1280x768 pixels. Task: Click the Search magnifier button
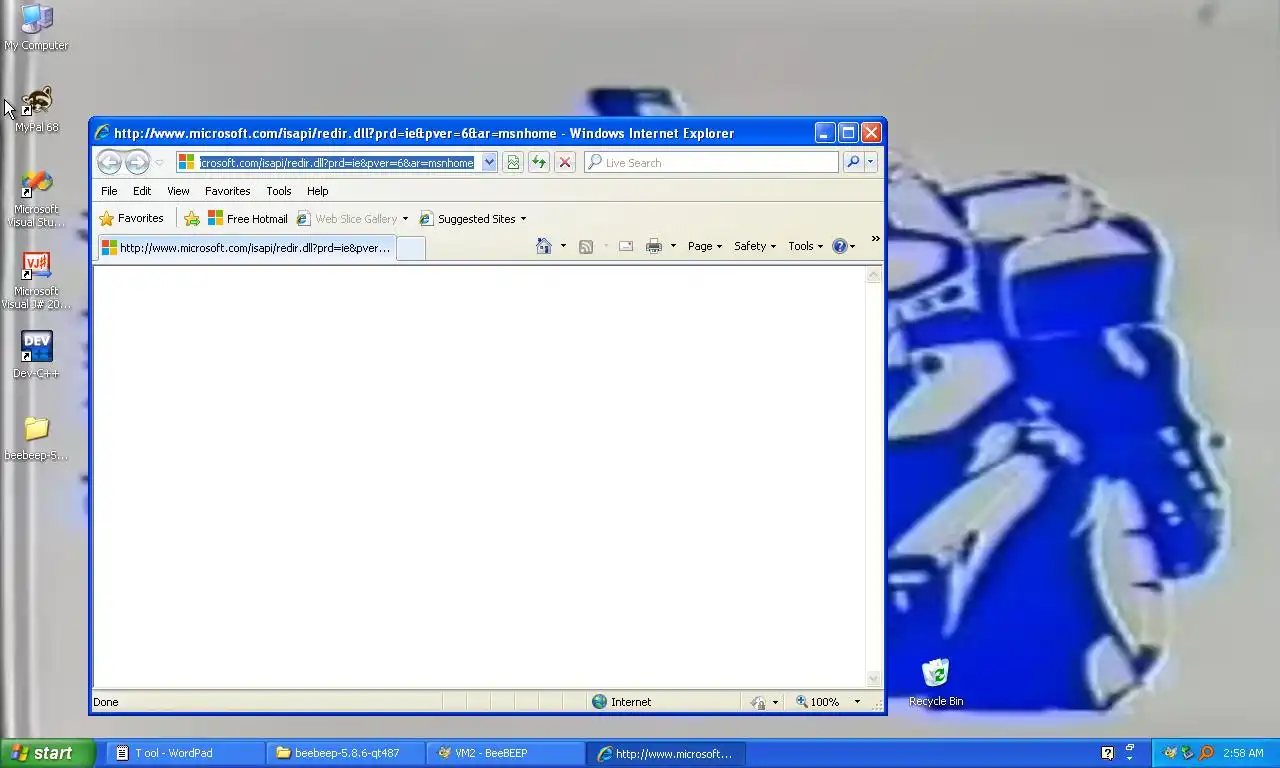[853, 162]
